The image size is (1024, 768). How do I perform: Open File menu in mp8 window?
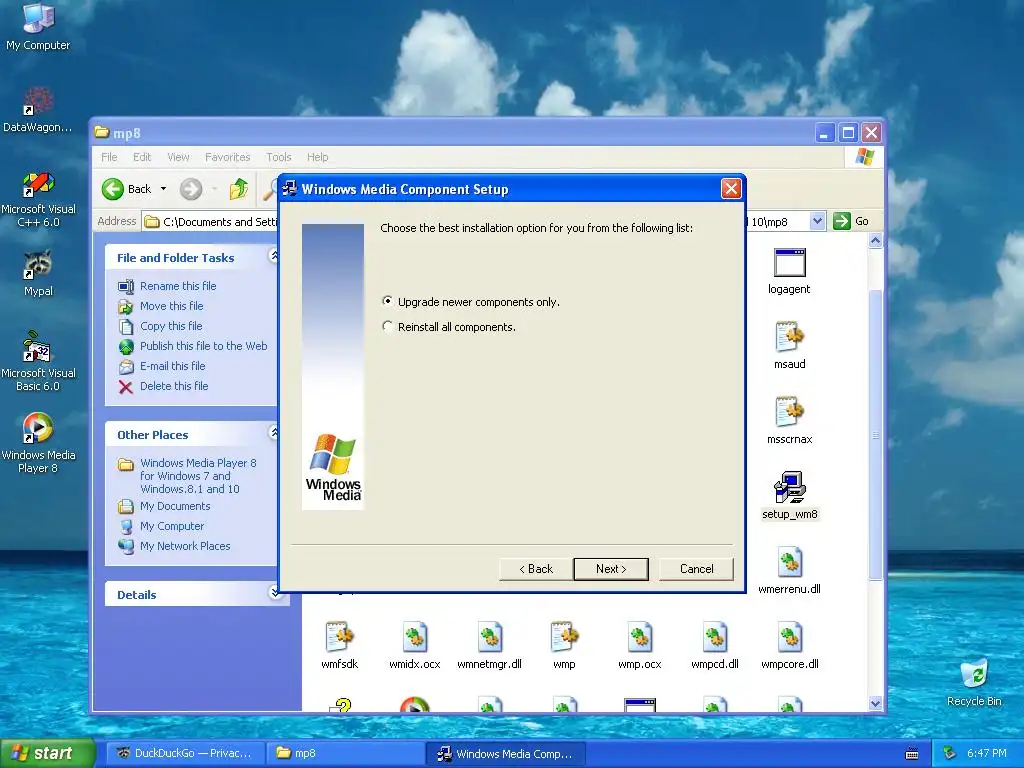pyautogui.click(x=109, y=157)
